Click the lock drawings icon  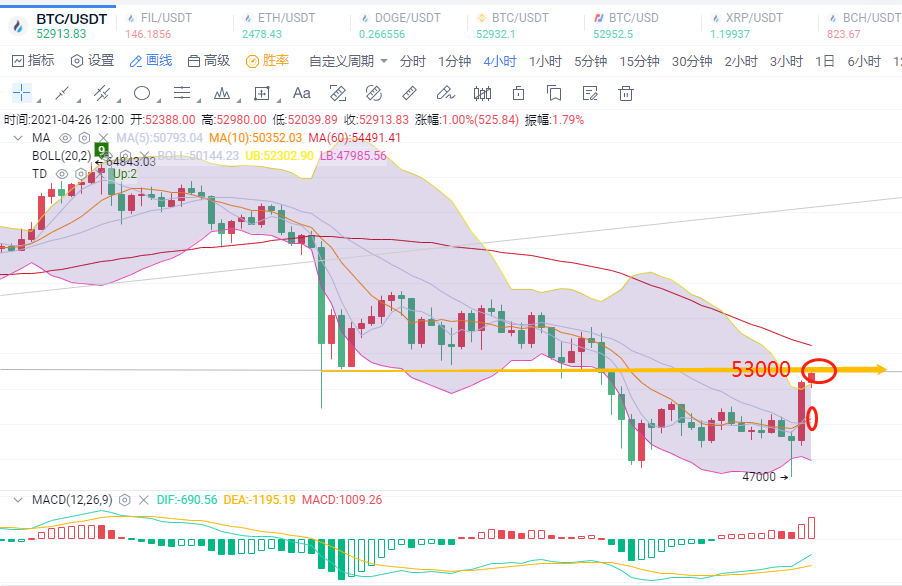click(518, 94)
